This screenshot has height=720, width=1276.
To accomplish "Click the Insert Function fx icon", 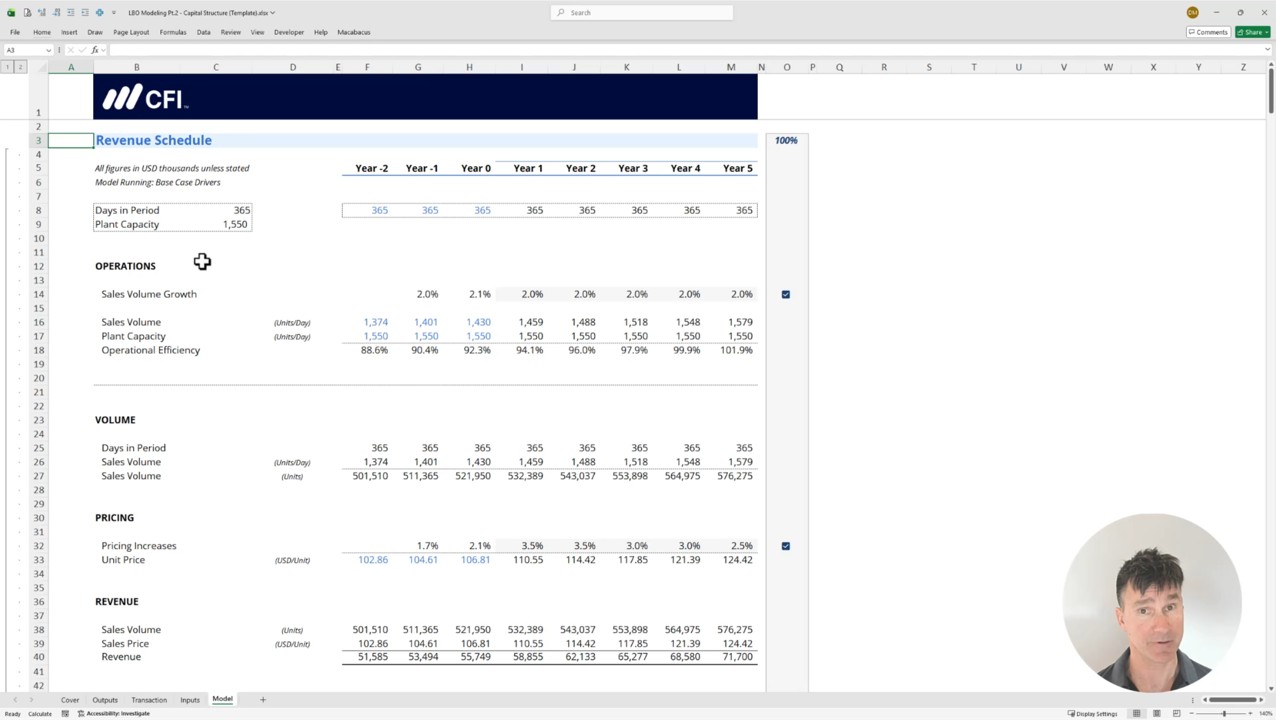I will pos(95,50).
